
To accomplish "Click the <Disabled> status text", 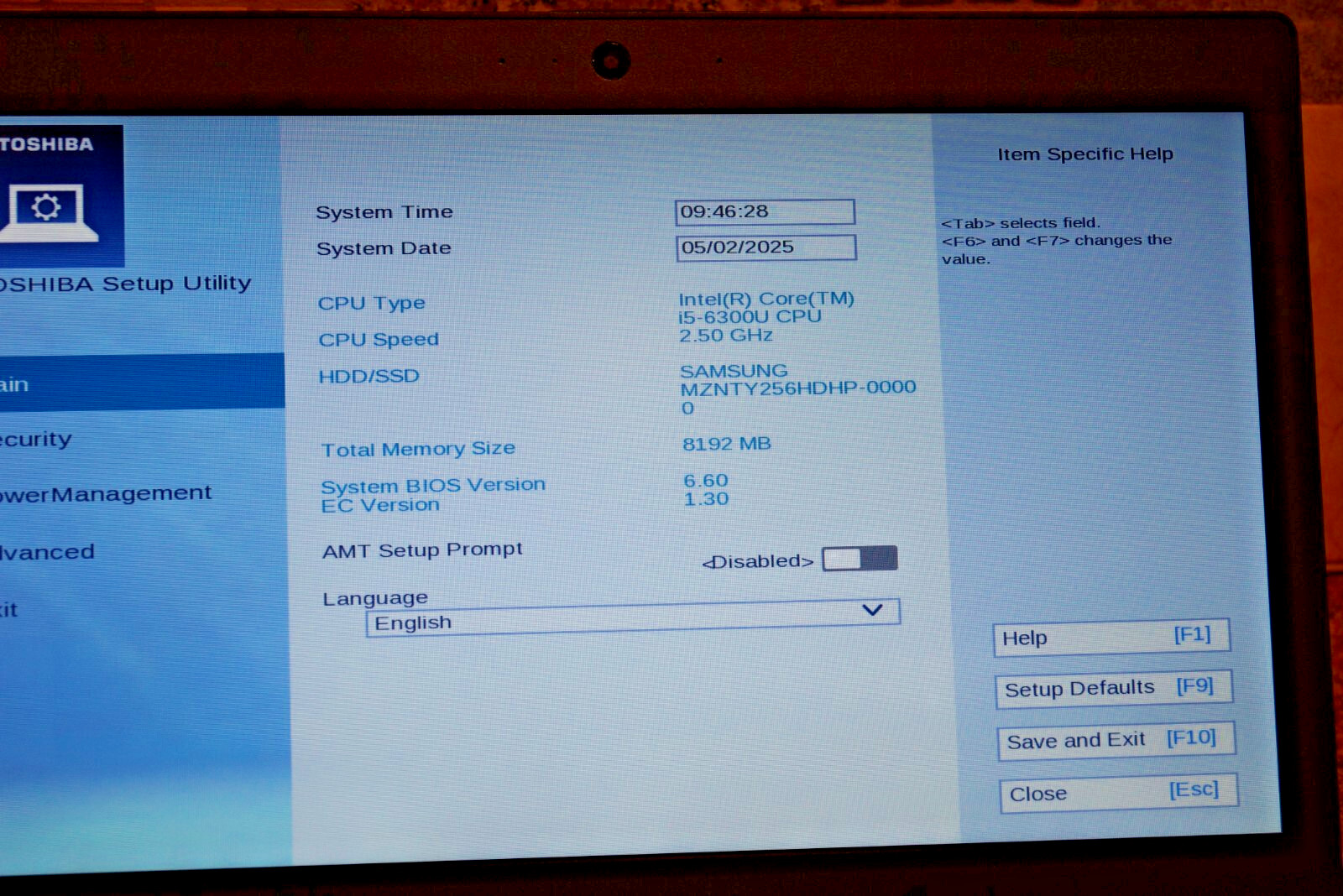I will pyautogui.click(x=758, y=561).
